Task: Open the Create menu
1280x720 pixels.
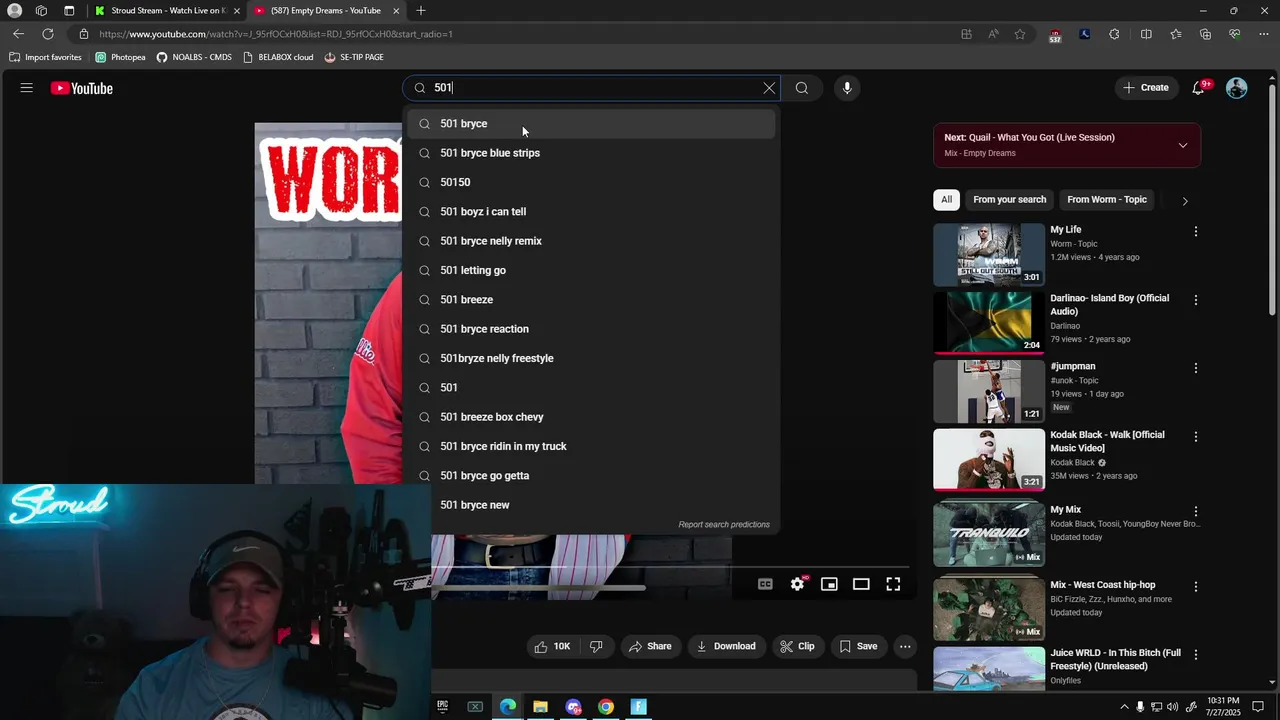Action: coord(1146,88)
